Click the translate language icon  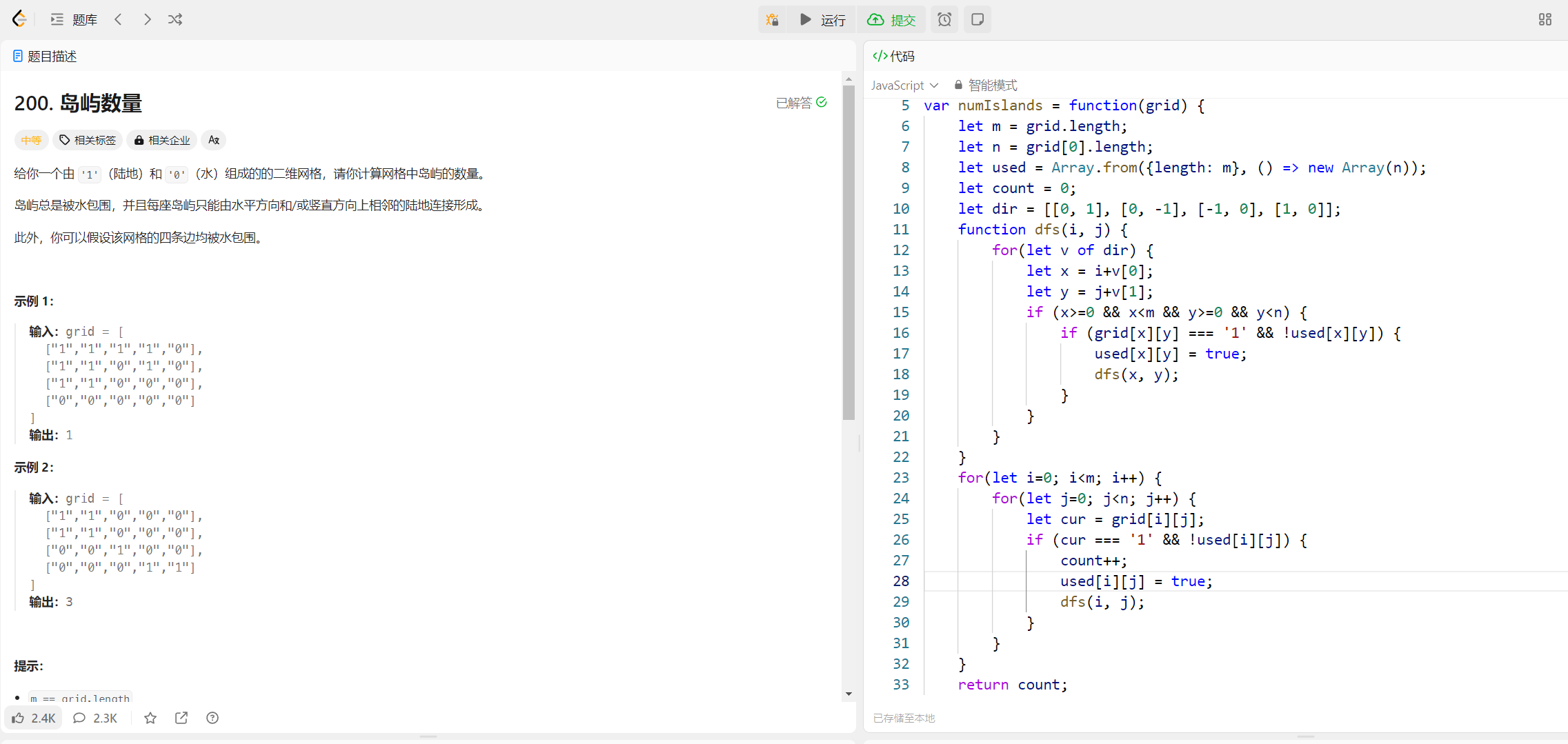(214, 140)
